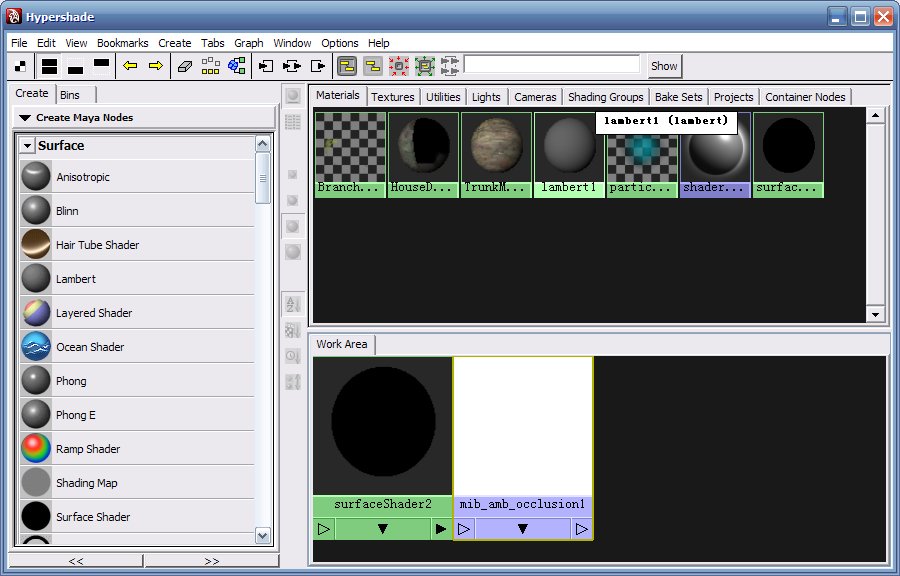900x576 pixels.
Task: Toggle show top and bottom tabs layout
Action: click(x=49, y=66)
